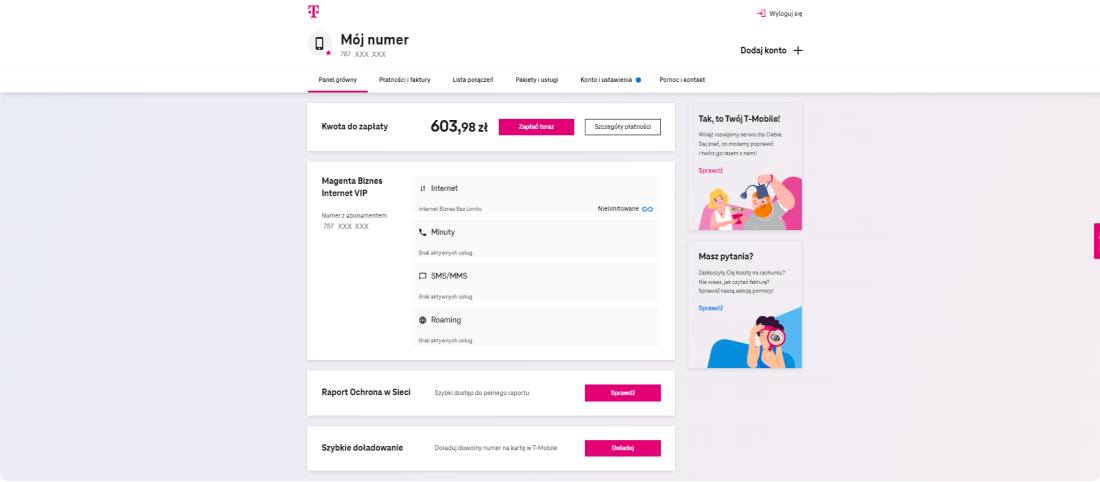Click the Roaming globe icon
Viewport: 1100px width, 482px height.
[x=423, y=320]
